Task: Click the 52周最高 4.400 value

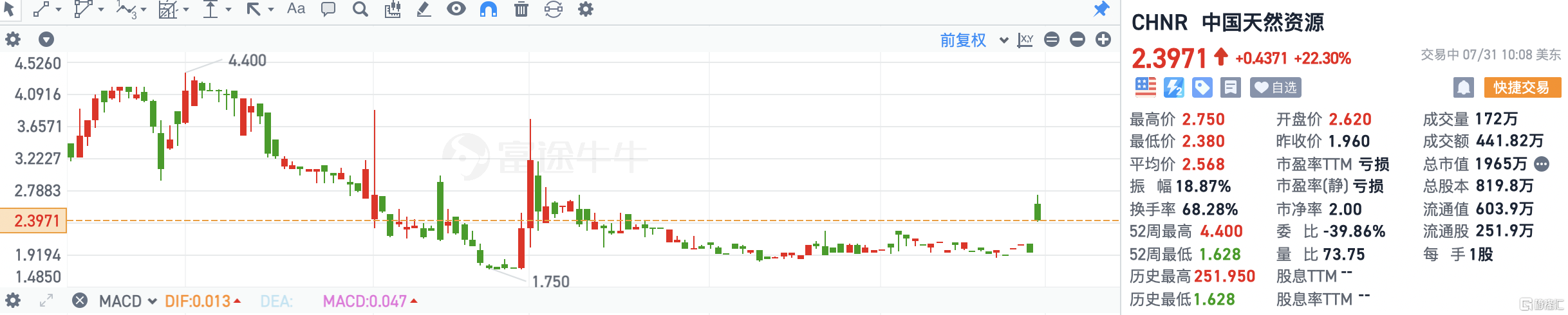Action: pos(1221,231)
